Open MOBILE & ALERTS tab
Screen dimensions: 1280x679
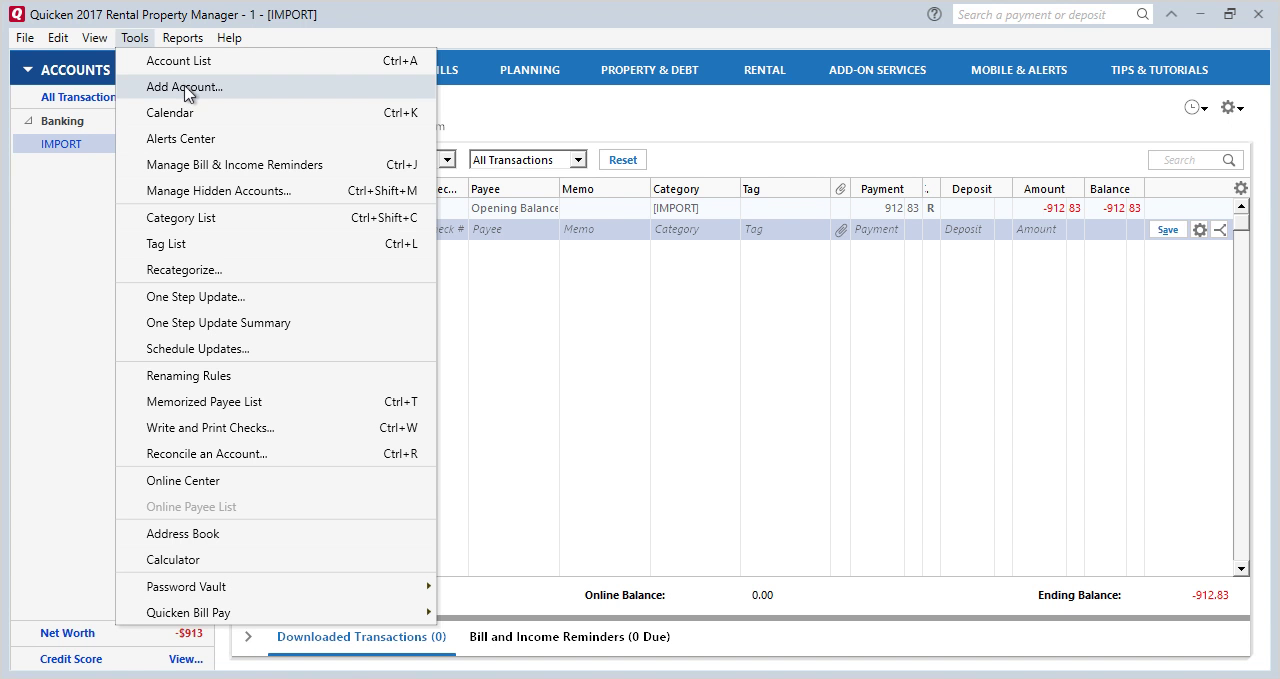[1019, 70]
